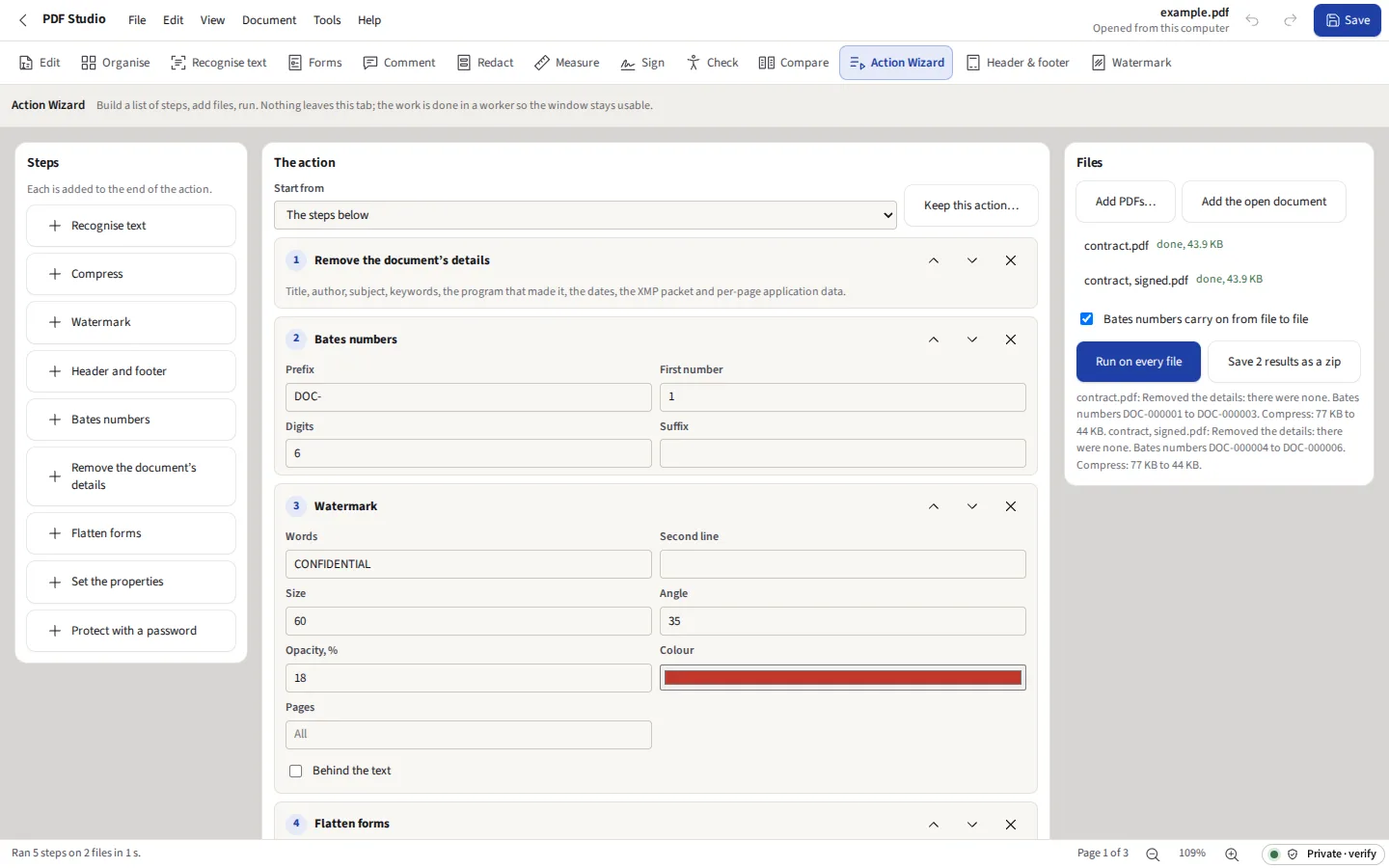This screenshot has height=868, width=1389.
Task: Move the Watermark step down
Action: coord(972,506)
